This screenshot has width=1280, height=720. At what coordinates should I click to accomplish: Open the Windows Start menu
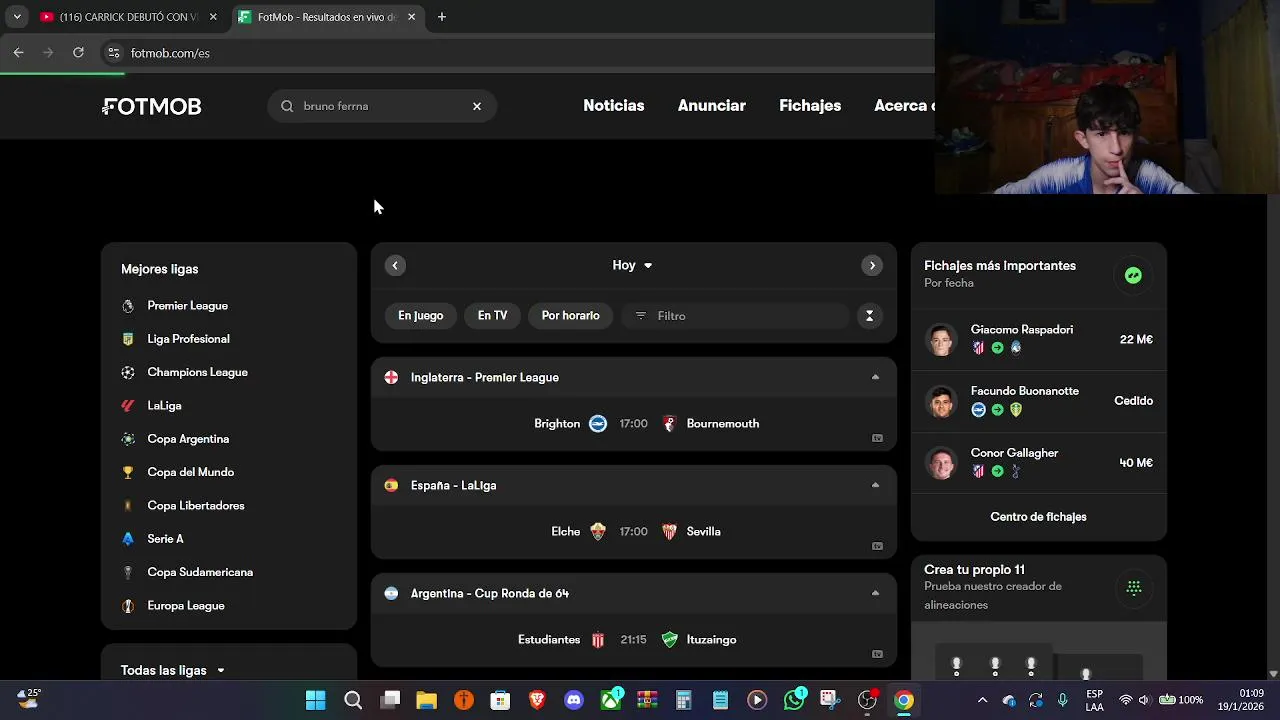coord(315,700)
